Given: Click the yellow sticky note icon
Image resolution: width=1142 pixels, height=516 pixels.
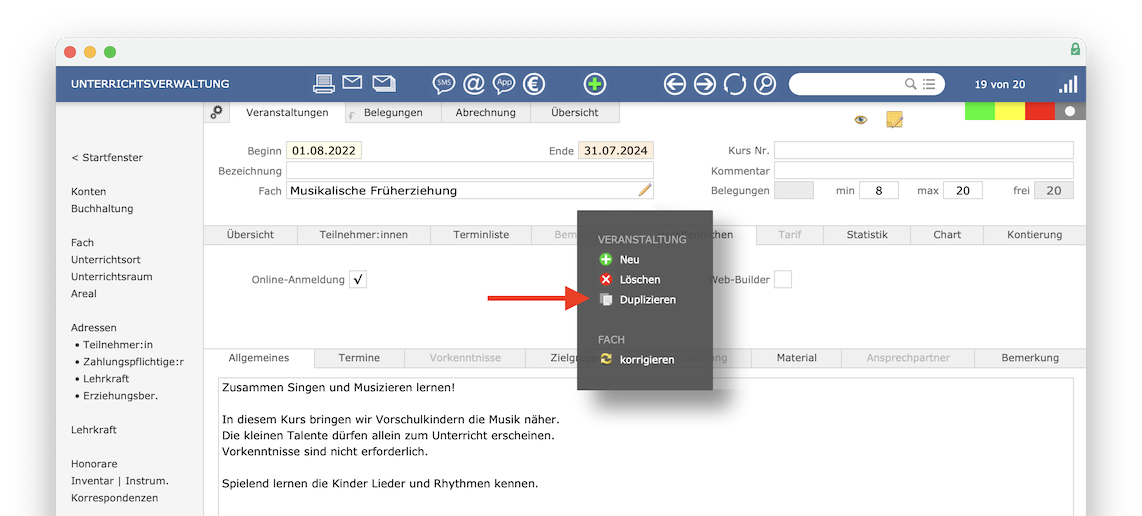Looking at the screenshot, I should (x=894, y=120).
